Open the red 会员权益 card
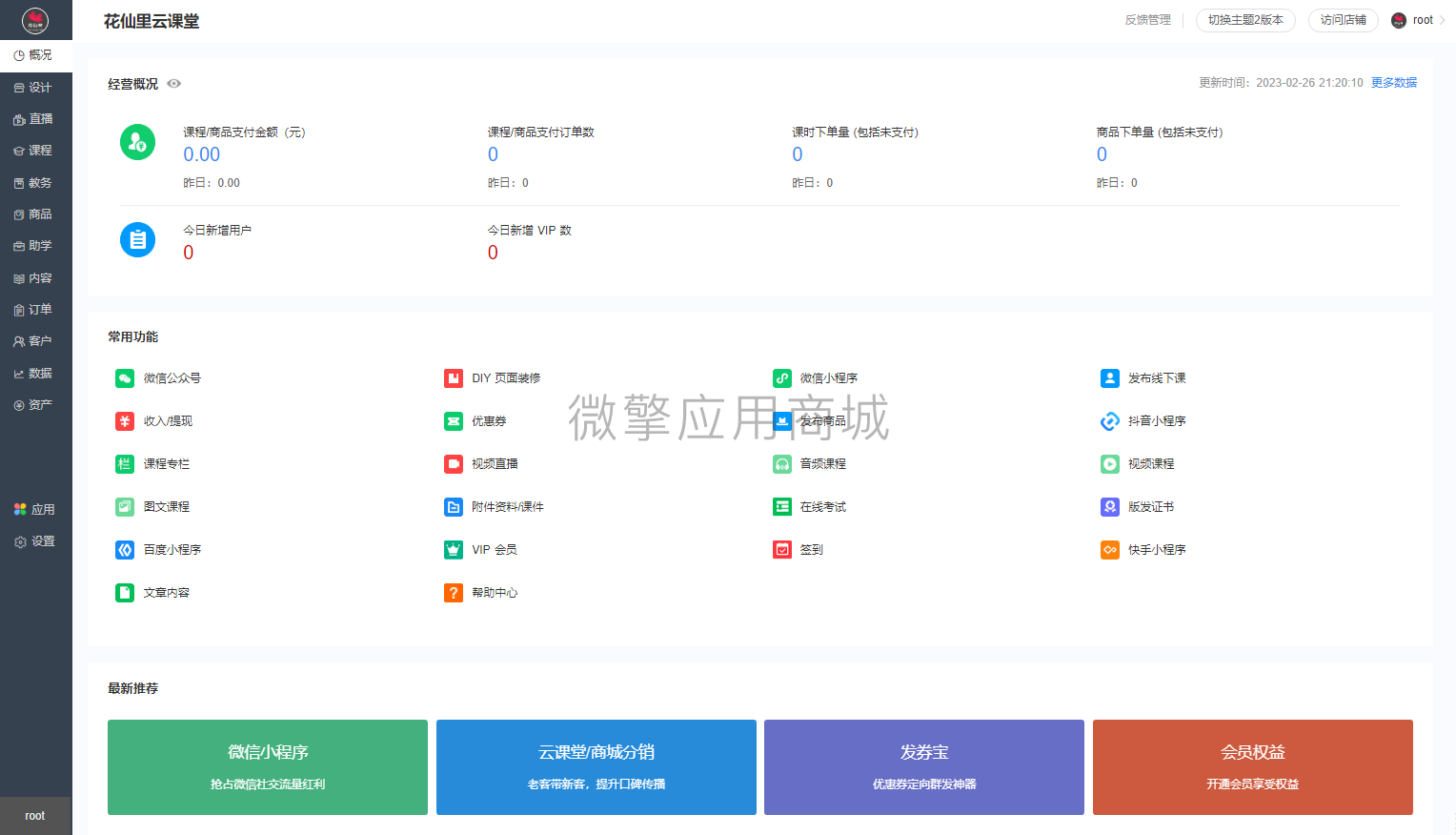Image resolution: width=1456 pixels, height=835 pixels. [x=1253, y=767]
